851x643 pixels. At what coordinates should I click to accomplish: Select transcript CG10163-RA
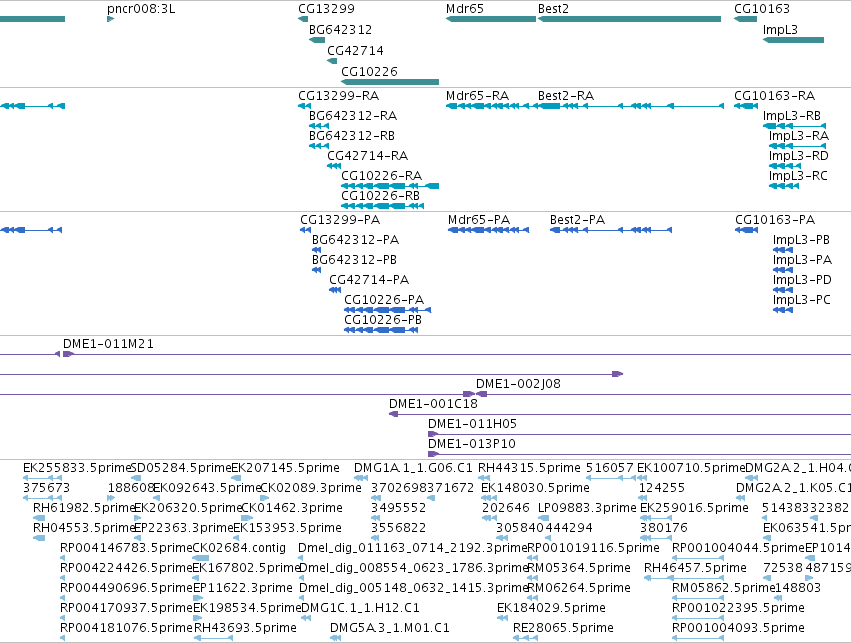746,106
